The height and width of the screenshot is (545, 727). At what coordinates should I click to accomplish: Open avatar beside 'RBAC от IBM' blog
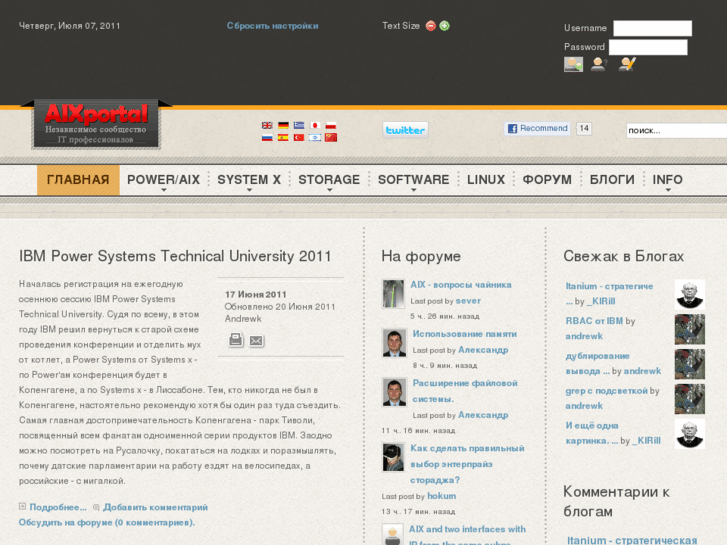(689, 329)
